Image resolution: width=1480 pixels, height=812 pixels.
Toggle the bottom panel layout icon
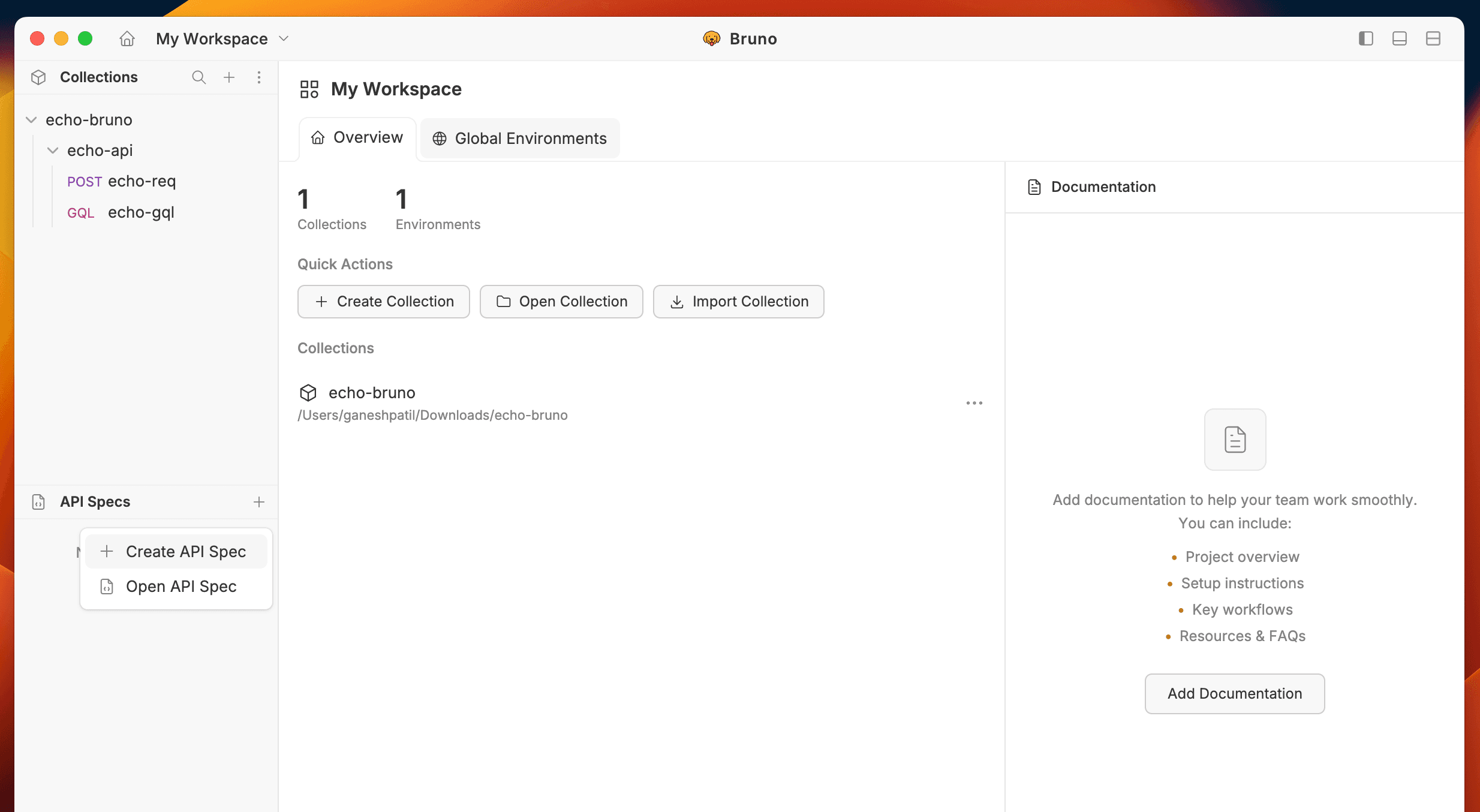[1399, 39]
